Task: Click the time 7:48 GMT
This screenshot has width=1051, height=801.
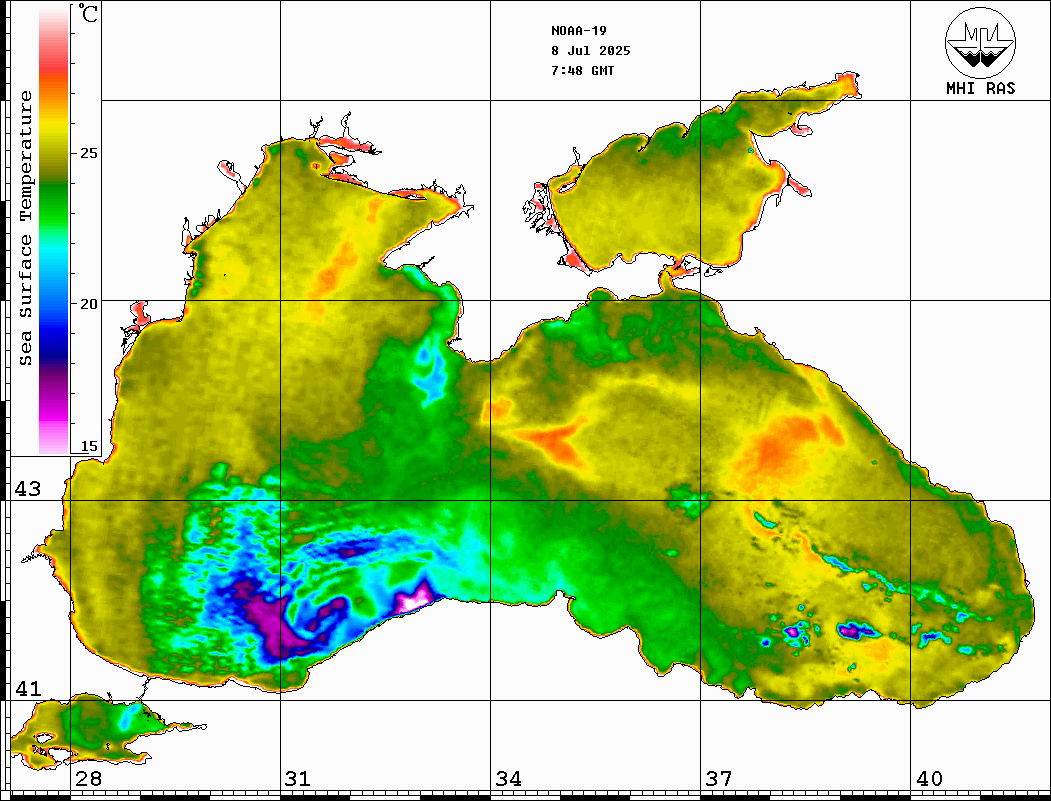Action: point(582,70)
